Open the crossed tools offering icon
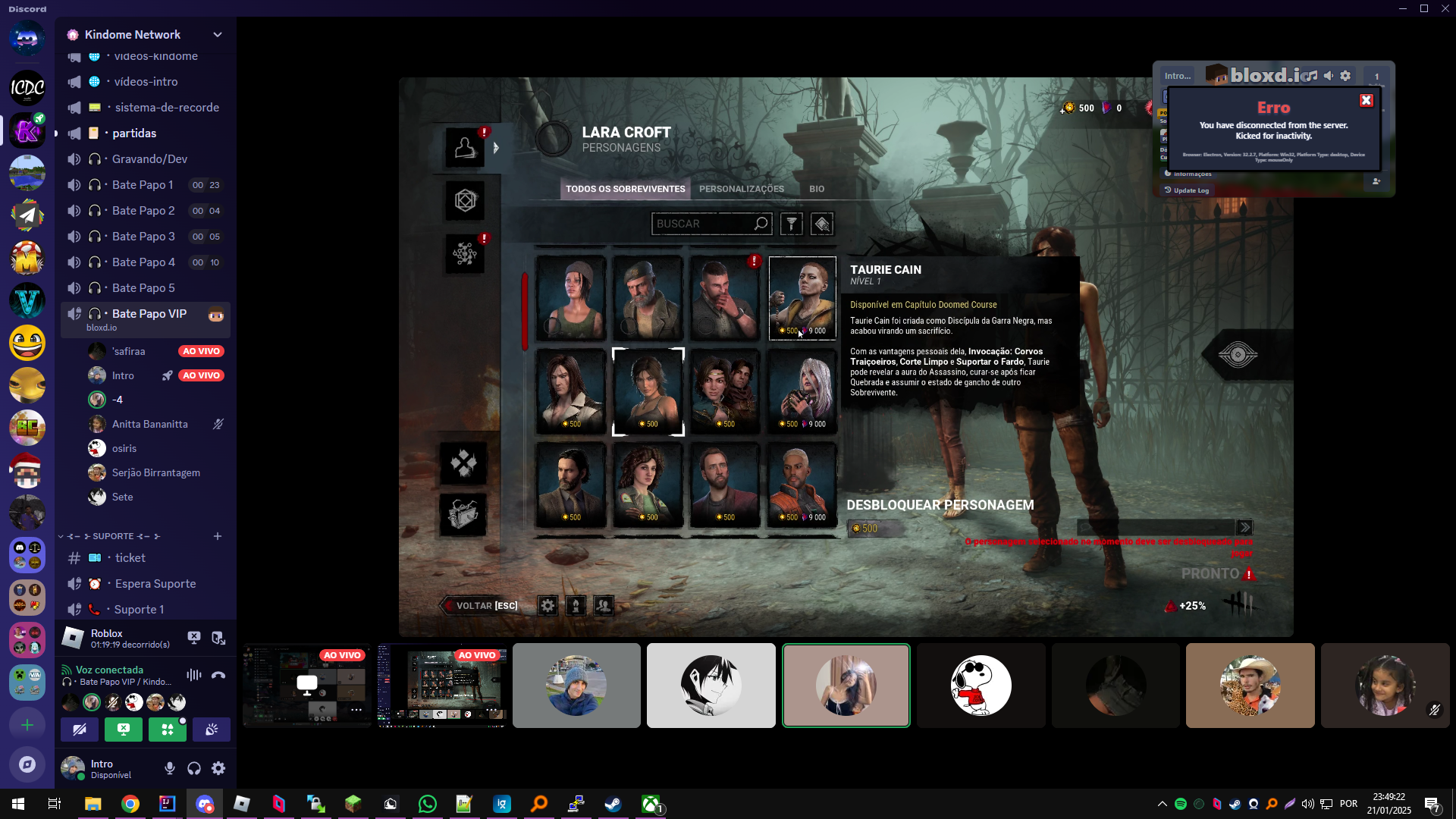Viewport: 1456px width, 819px height. [x=463, y=463]
